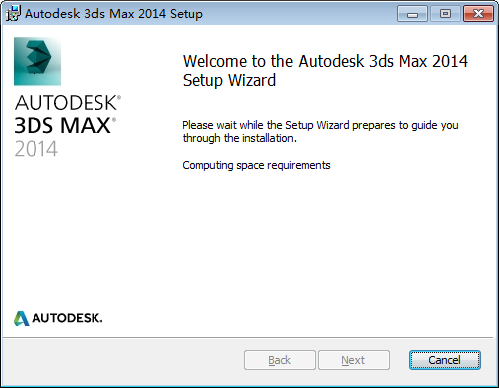Viewport: 499px width, 388px height.
Task: Click the AUTODESK text under the teal logo
Action: coord(67,102)
